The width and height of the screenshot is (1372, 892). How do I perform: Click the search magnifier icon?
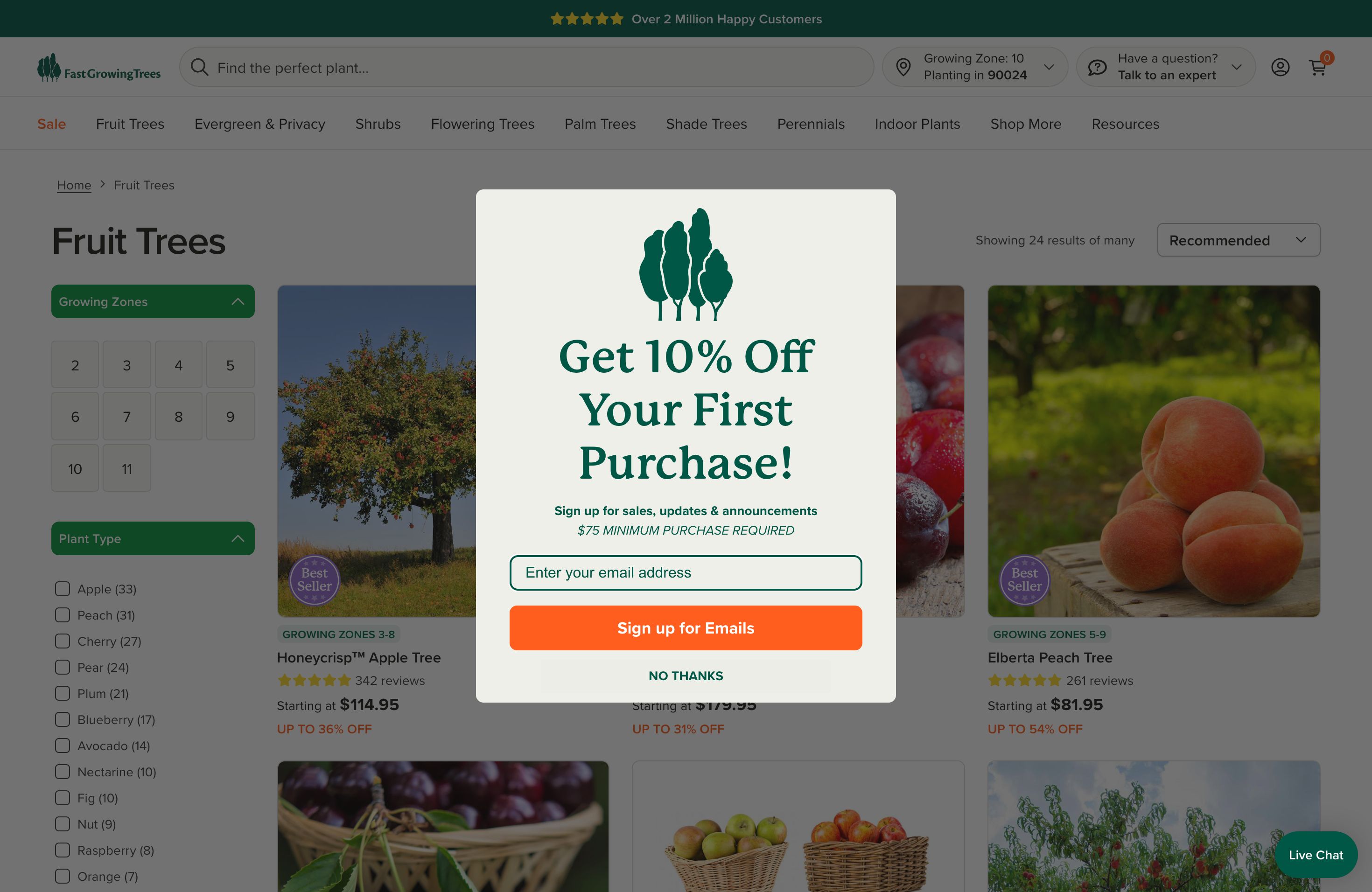coord(199,68)
